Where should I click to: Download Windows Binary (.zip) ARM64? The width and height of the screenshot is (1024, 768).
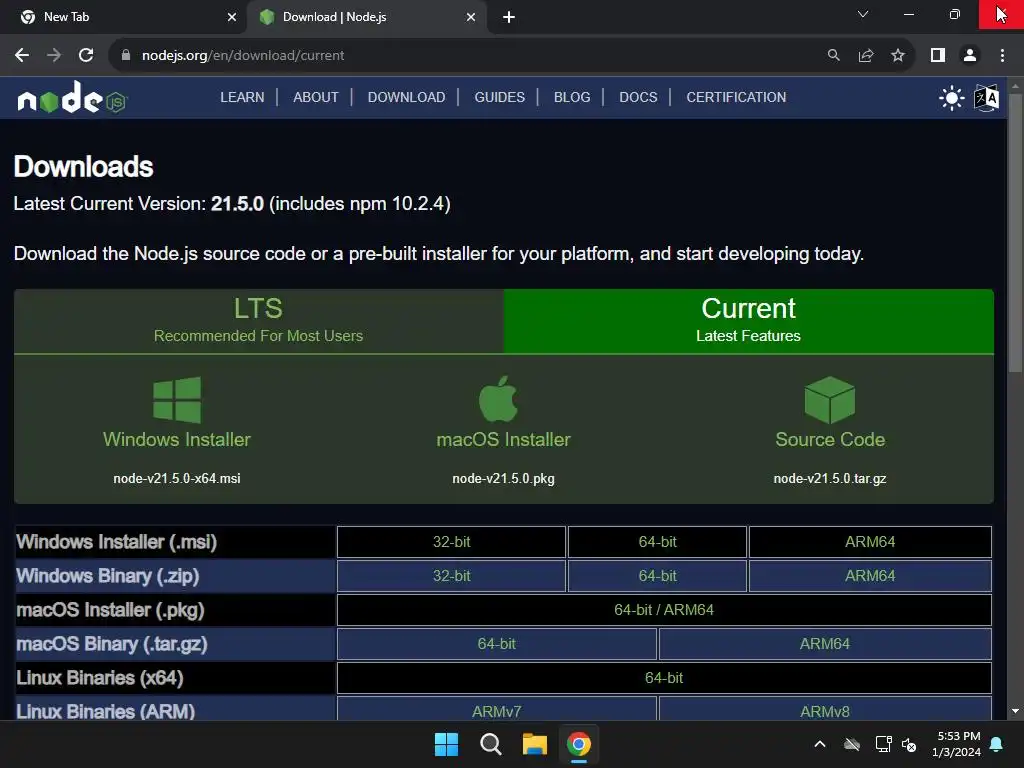coord(870,576)
